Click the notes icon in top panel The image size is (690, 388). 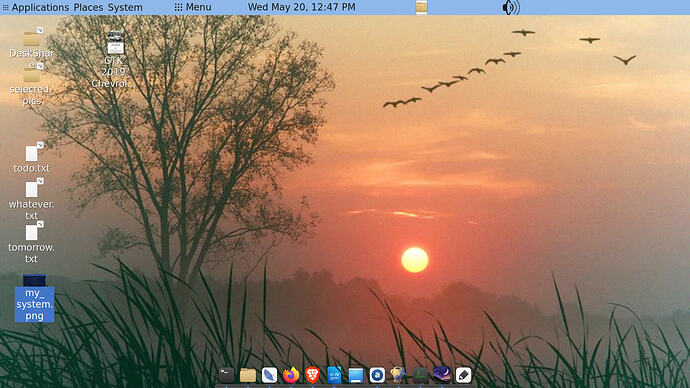pos(421,7)
